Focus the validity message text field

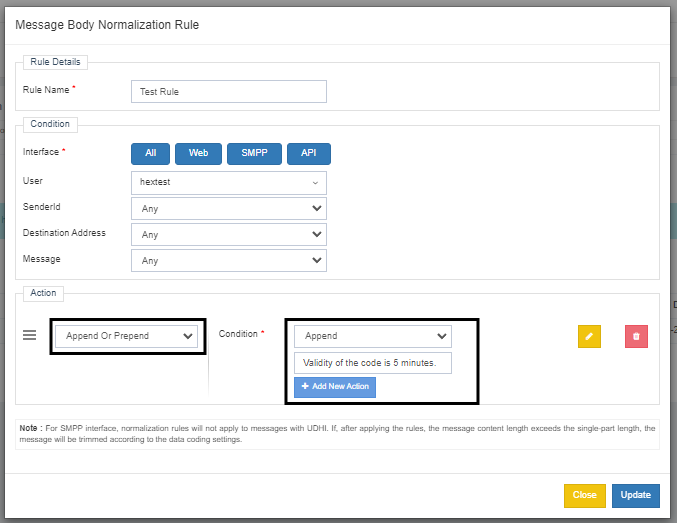pyautogui.click(x=372, y=362)
